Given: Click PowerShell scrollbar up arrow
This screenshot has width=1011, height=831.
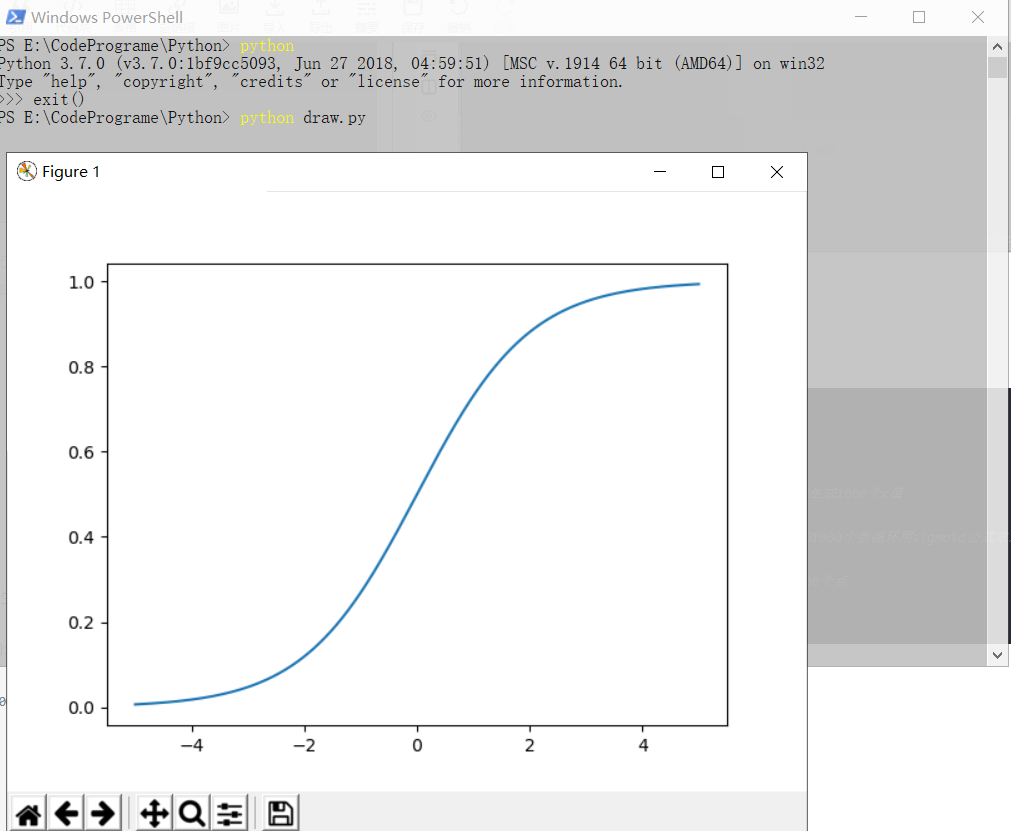Looking at the screenshot, I should click(x=997, y=46).
